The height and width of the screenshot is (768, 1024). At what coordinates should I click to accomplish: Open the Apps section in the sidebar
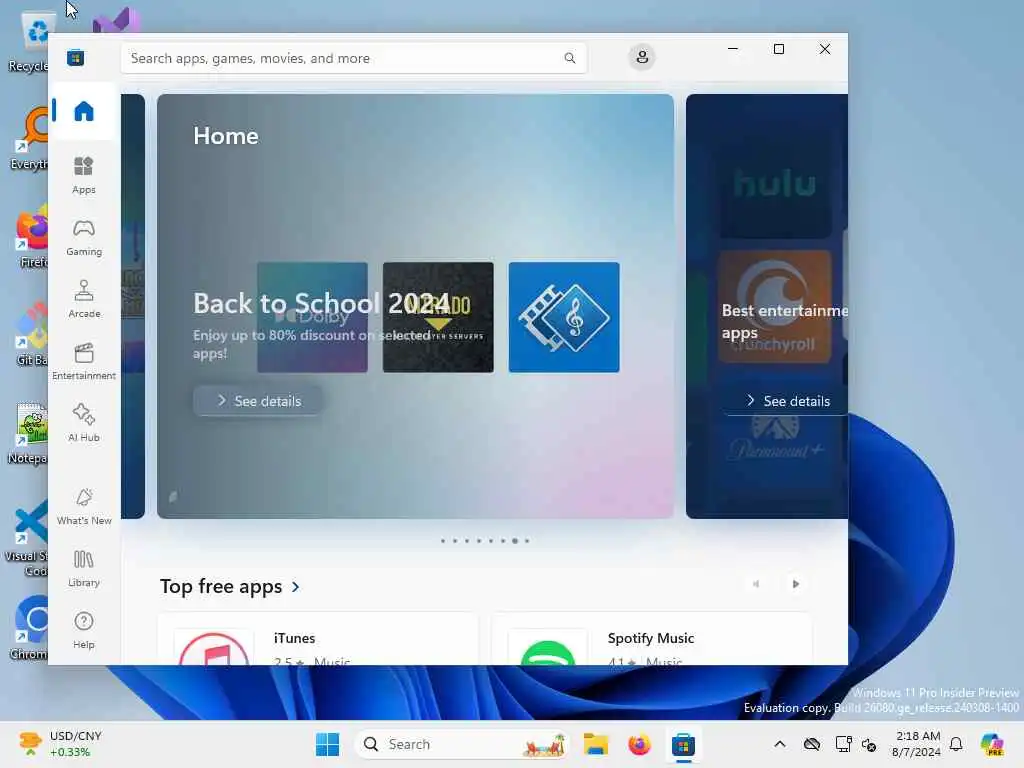click(x=84, y=175)
